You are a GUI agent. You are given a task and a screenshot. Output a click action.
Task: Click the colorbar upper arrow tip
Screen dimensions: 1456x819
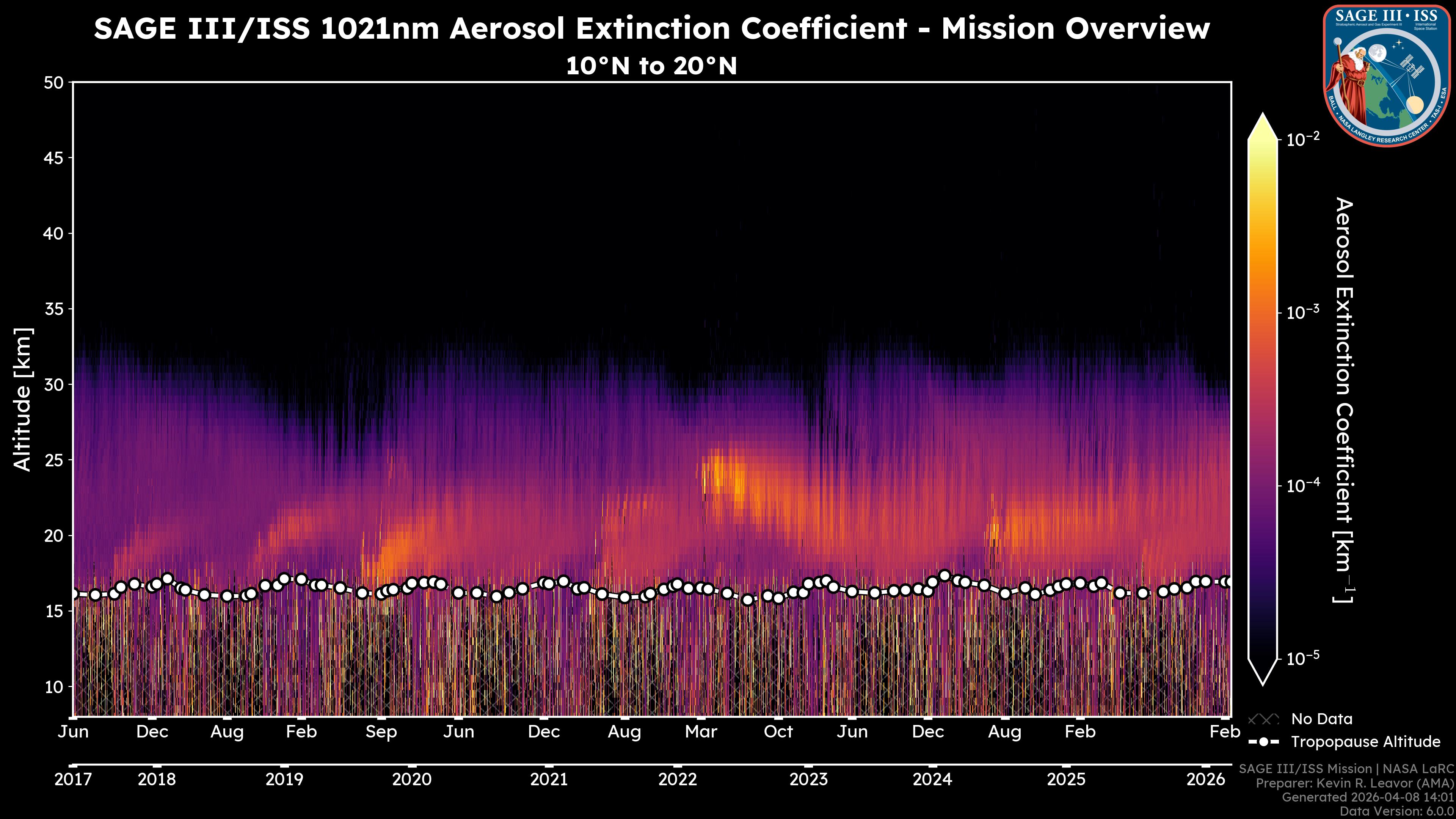(x=1263, y=118)
